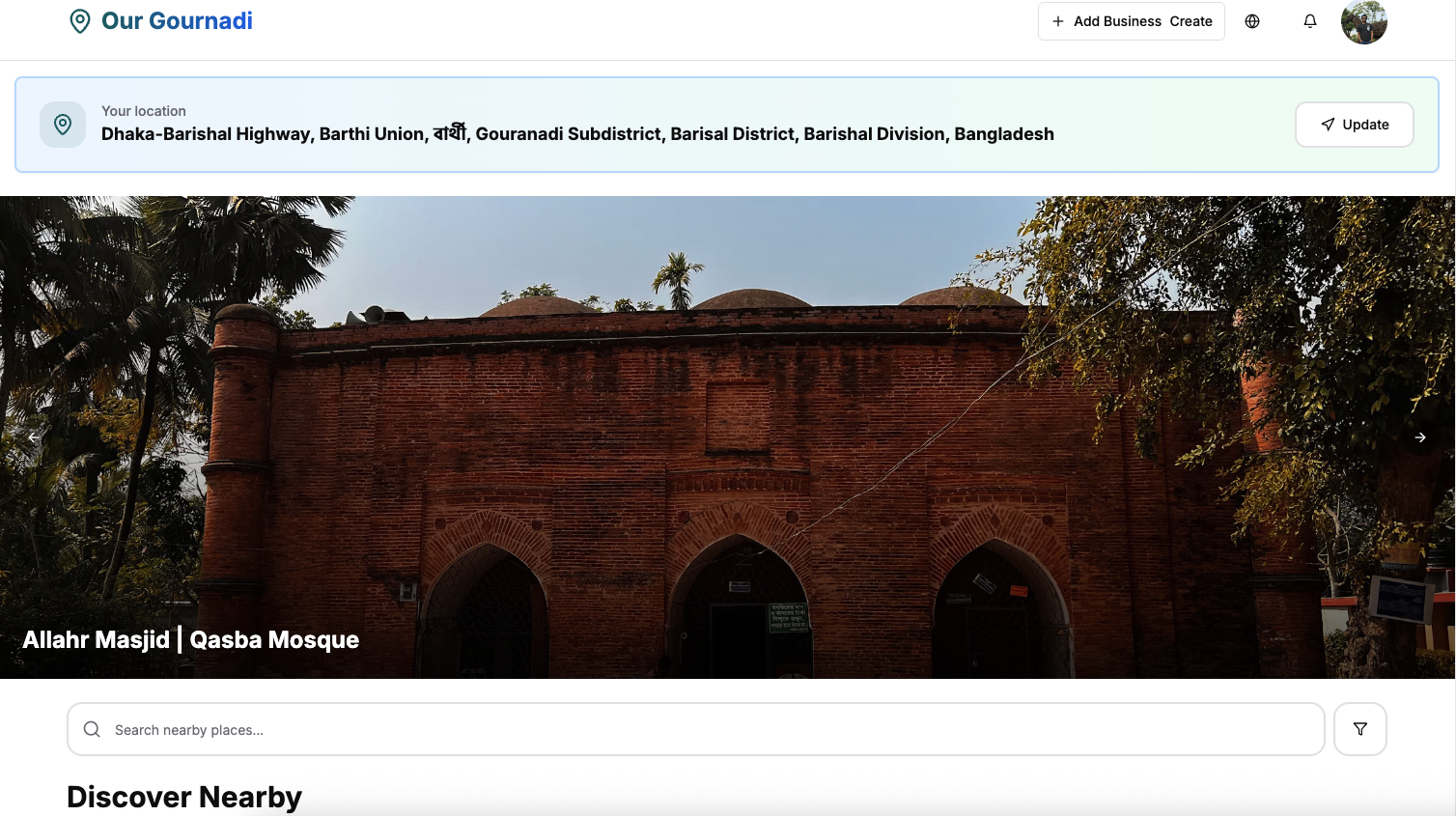Click the magnifying glass search icon

tap(92, 730)
